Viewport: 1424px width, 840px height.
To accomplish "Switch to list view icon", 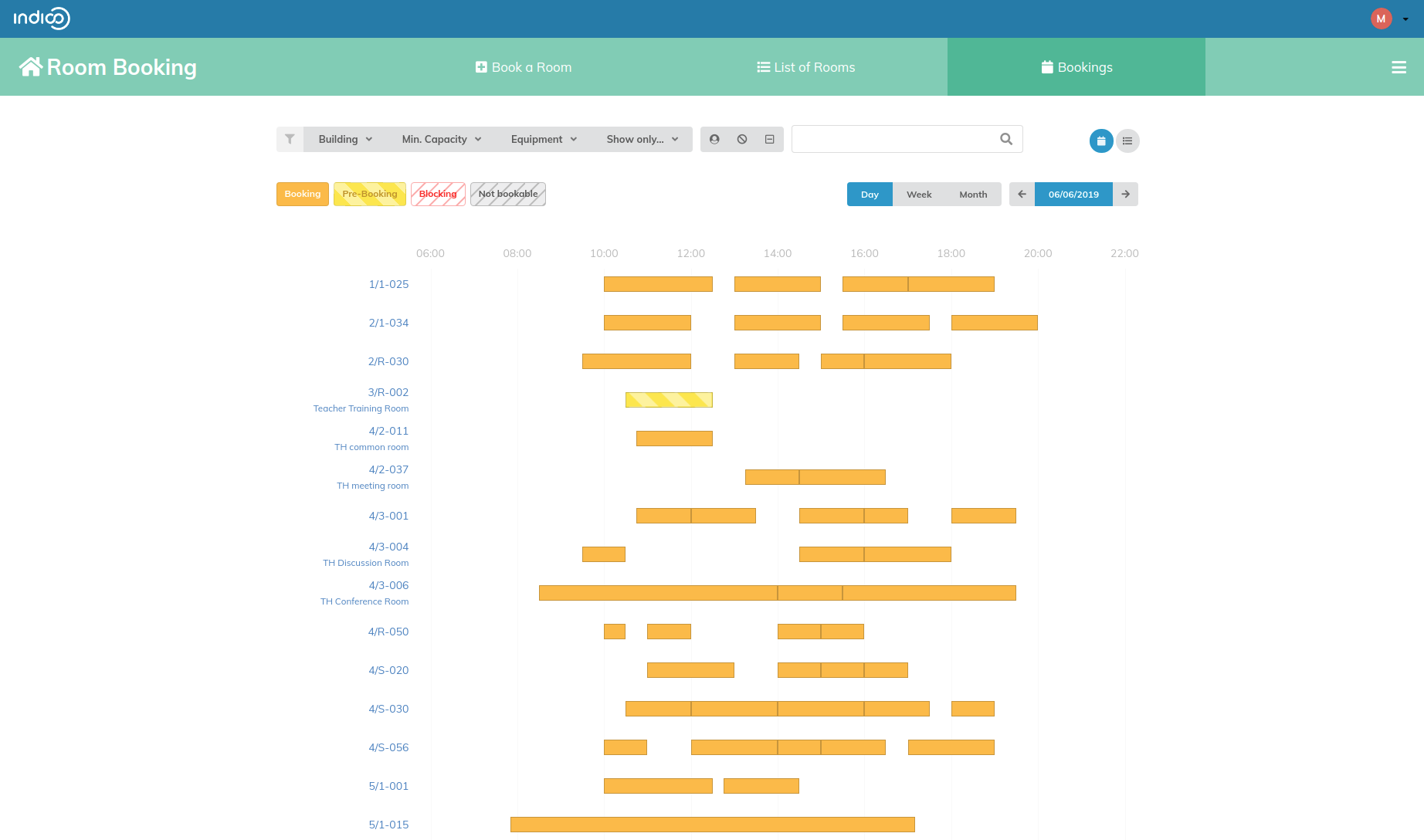I will 1127,141.
